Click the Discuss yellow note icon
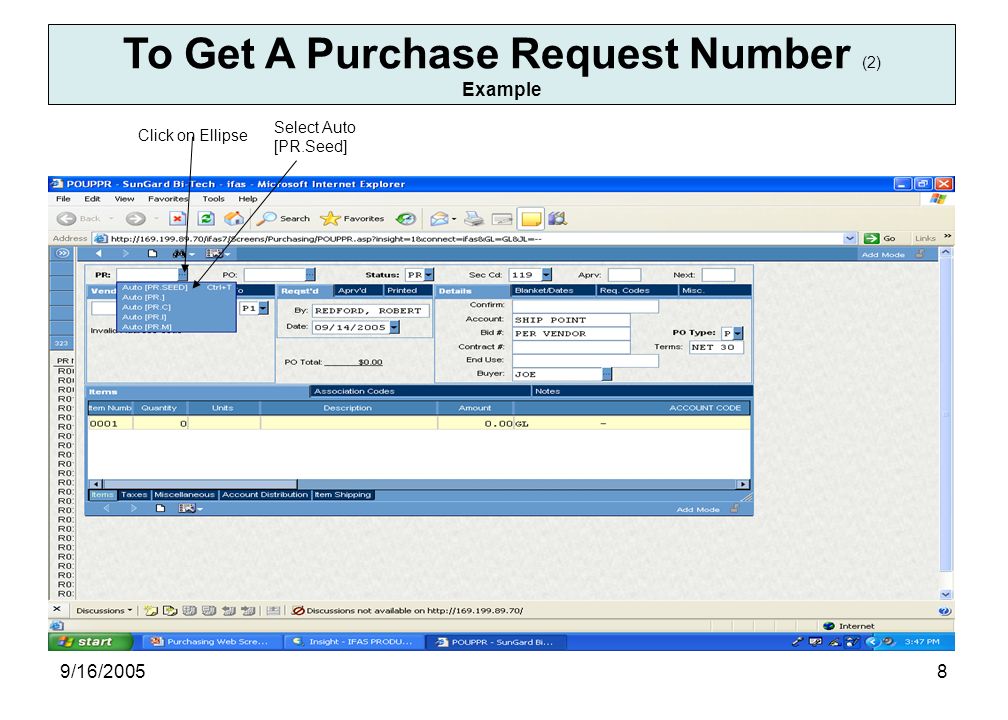The width and height of the screenshot is (1008, 720). point(531,219)
